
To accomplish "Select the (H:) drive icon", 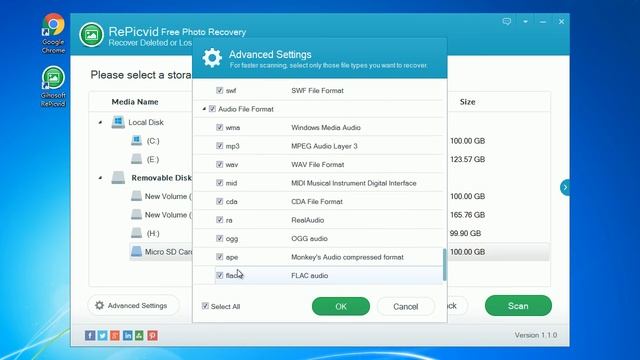I will click(137, 233).
